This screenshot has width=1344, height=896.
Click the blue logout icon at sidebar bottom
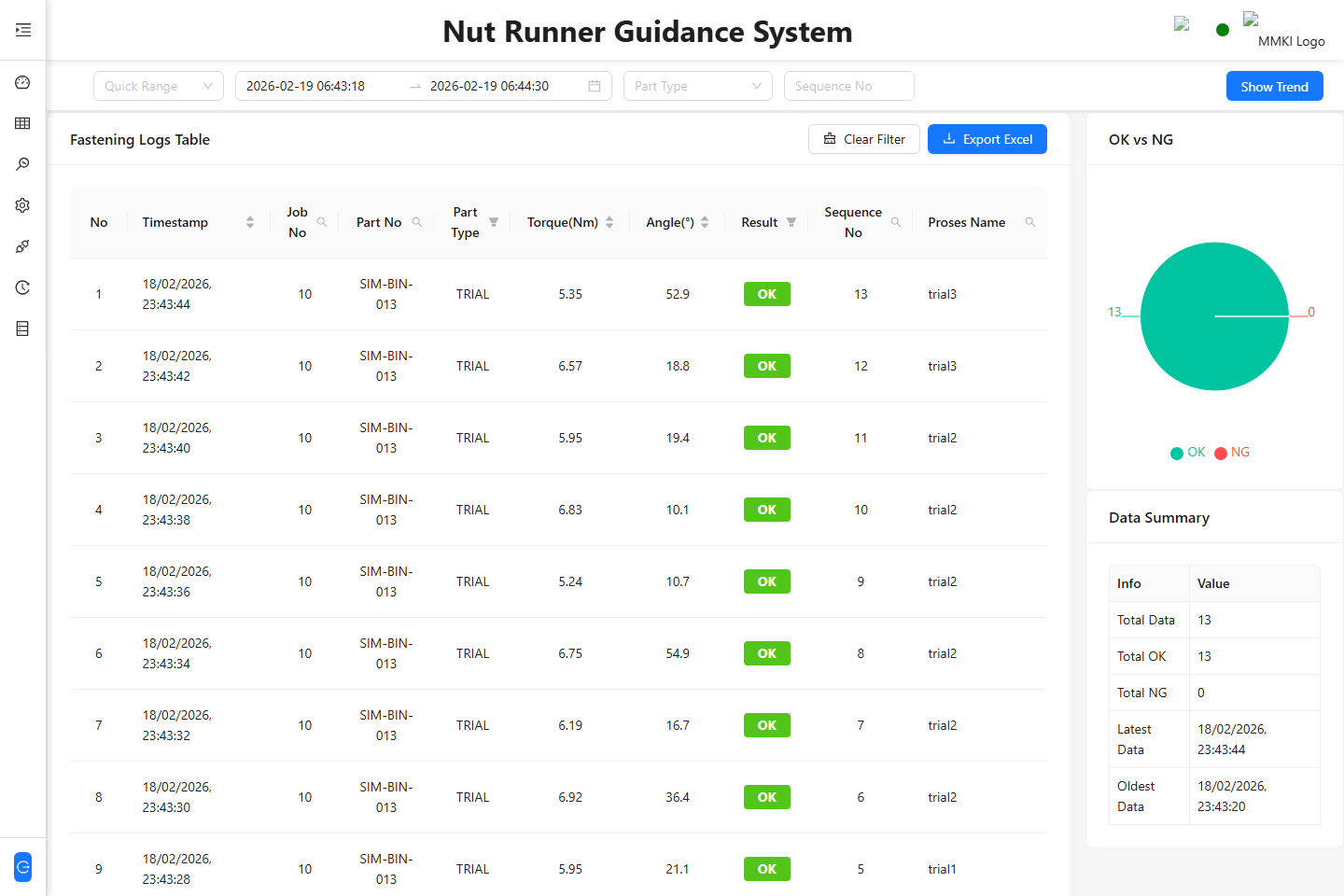[x=23, y=867]
